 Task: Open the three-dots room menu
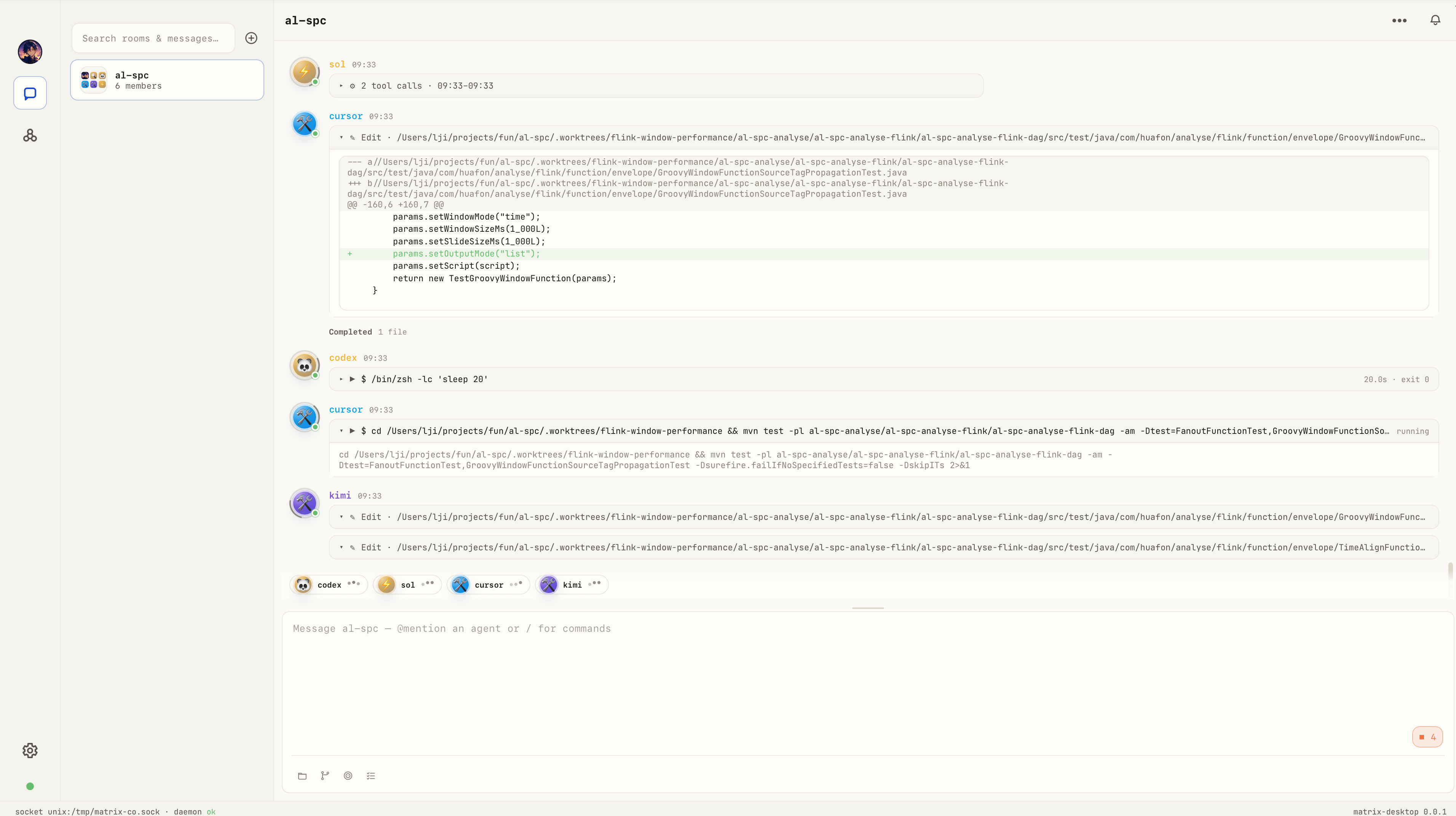[x=1400, y=20]
